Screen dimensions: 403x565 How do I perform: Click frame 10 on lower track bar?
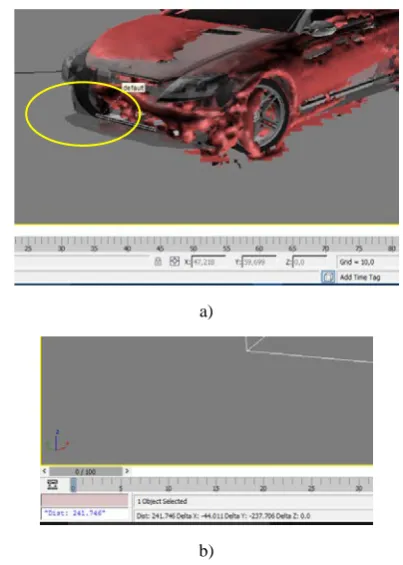[168, 488]
